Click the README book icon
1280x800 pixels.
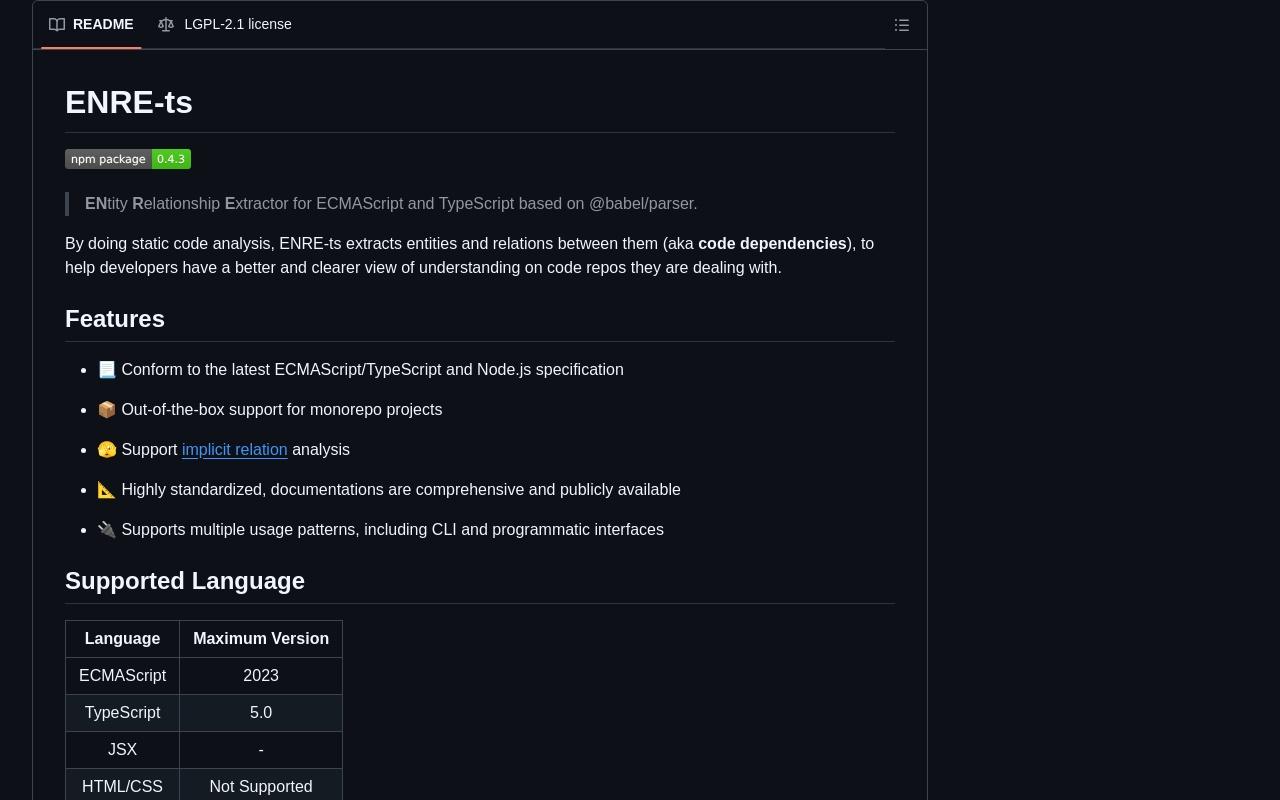[57, 24]
